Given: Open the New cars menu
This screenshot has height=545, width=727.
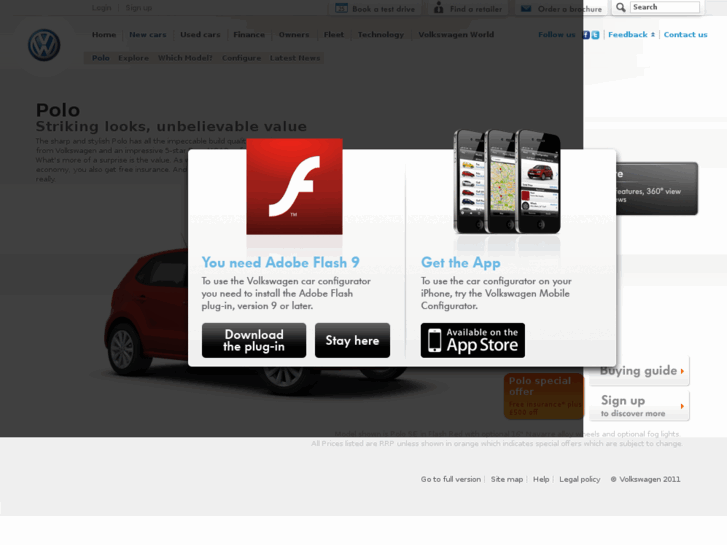Looking at the screenshot, I should coord(147,35).
